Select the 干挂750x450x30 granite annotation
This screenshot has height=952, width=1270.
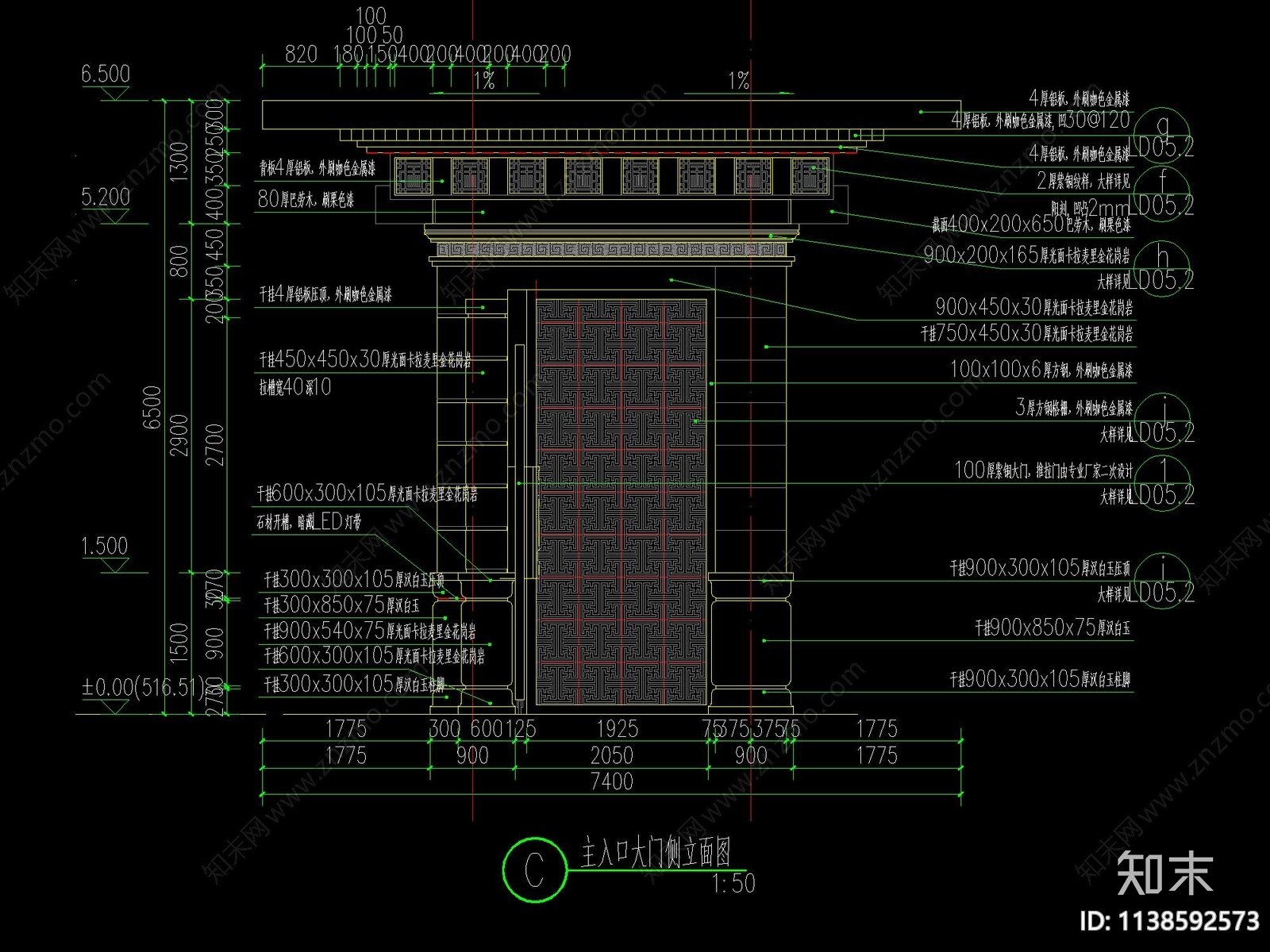[1027, 333]
